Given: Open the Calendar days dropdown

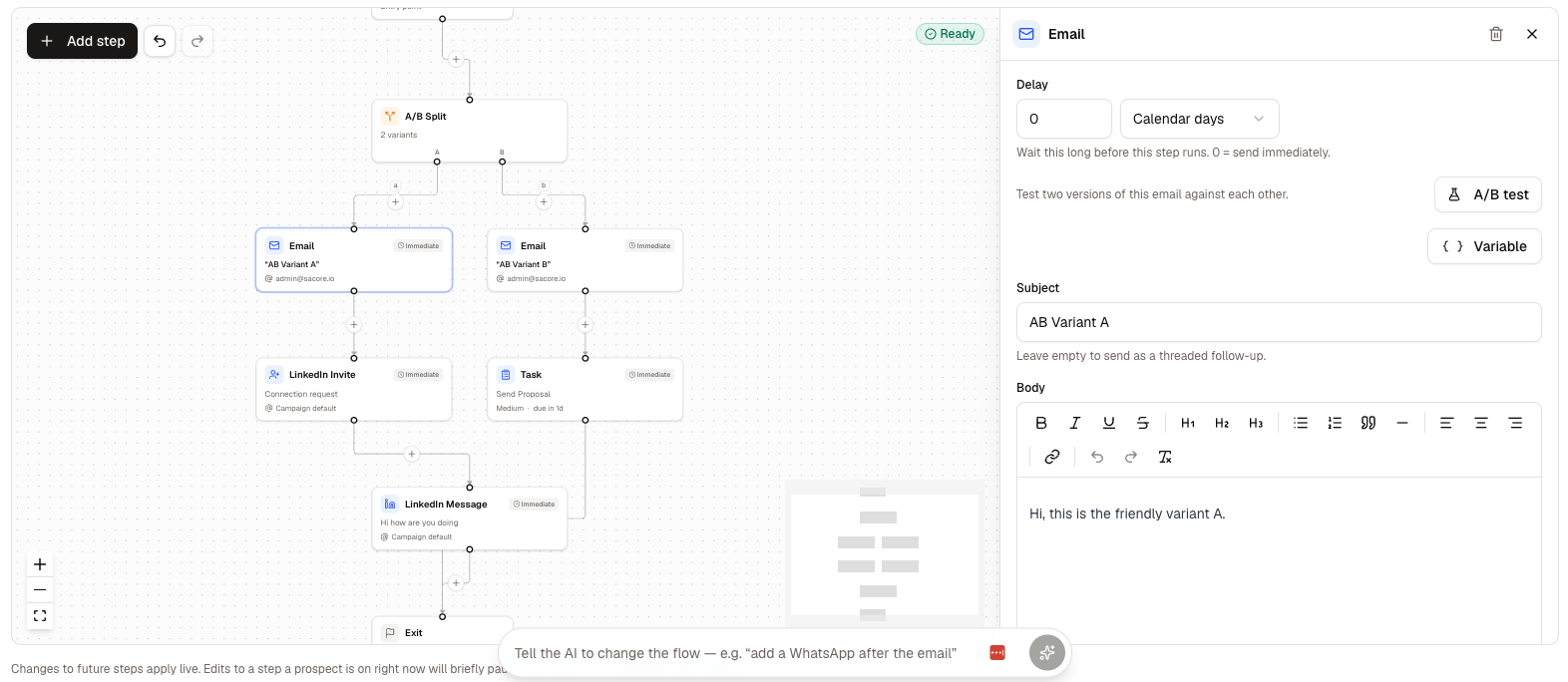Looking at the screenshot, I should [x=1200, y=119].
